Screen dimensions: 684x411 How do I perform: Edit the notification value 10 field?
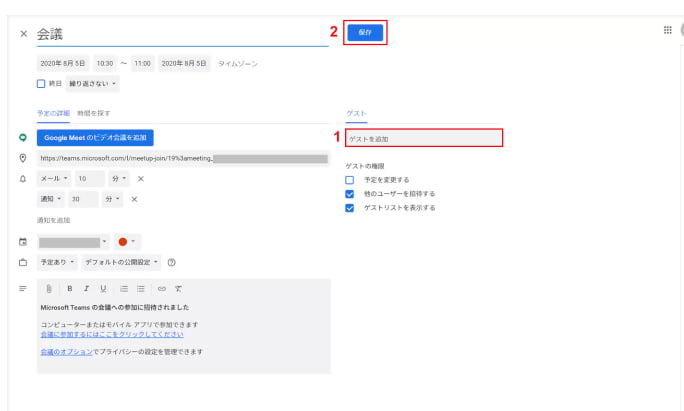coord(90,178)
